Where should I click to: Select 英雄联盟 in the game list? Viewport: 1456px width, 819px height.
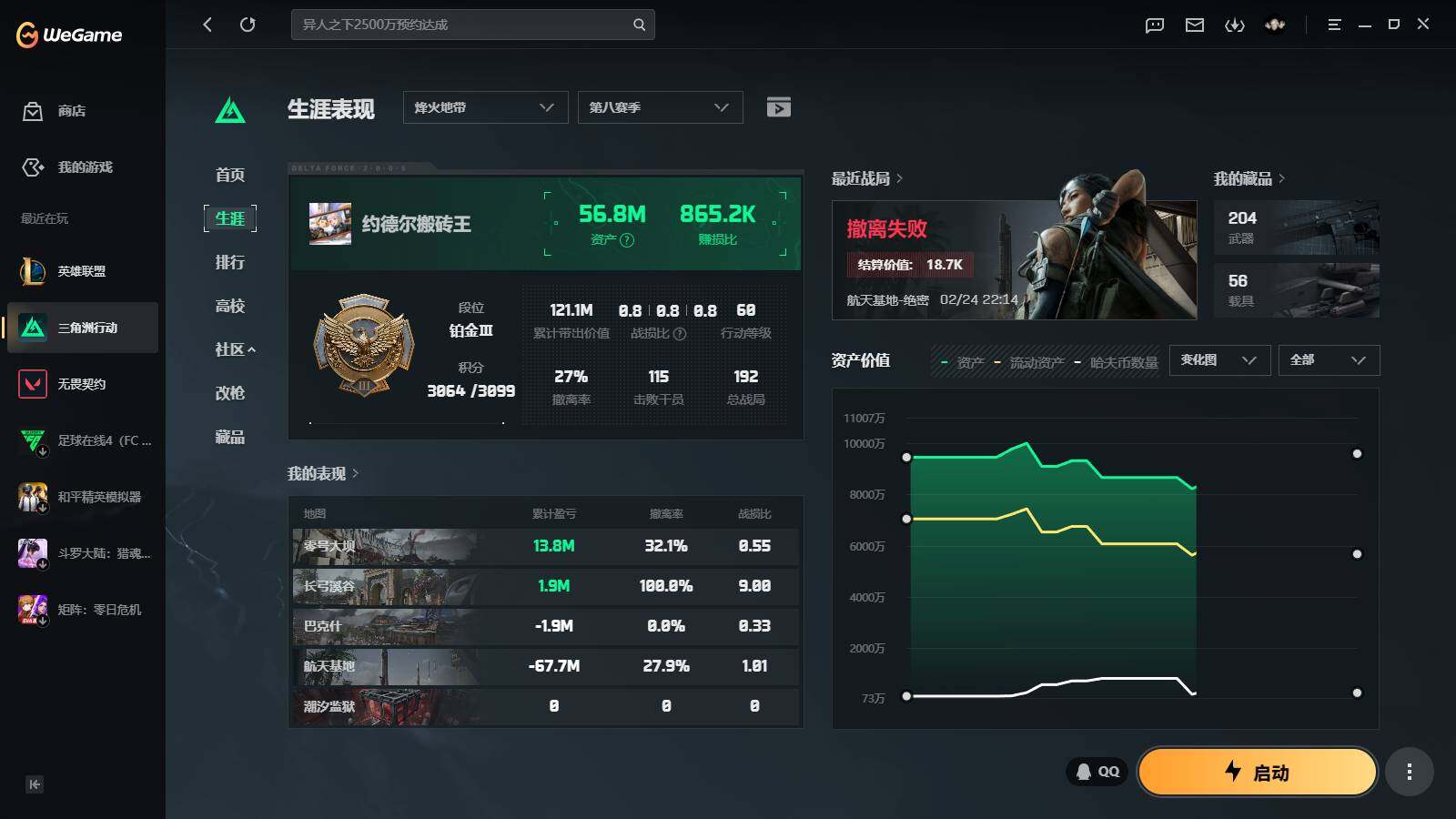(83, 271)
